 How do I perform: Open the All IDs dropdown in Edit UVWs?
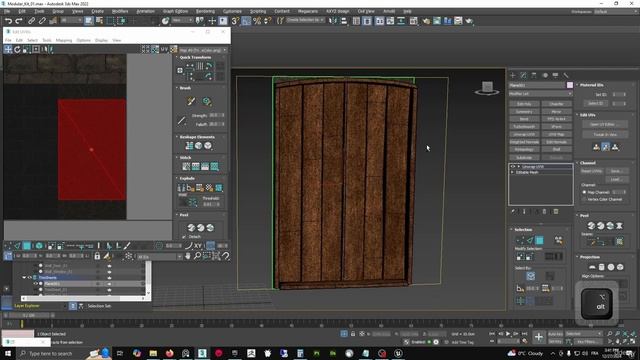[159, 257]
